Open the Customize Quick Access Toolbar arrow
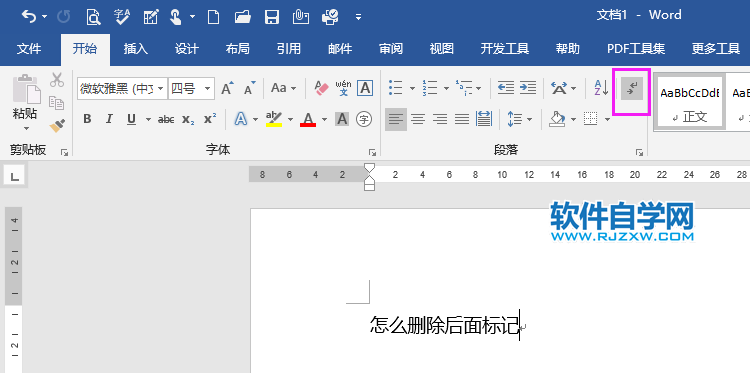 tap(358, 18)
